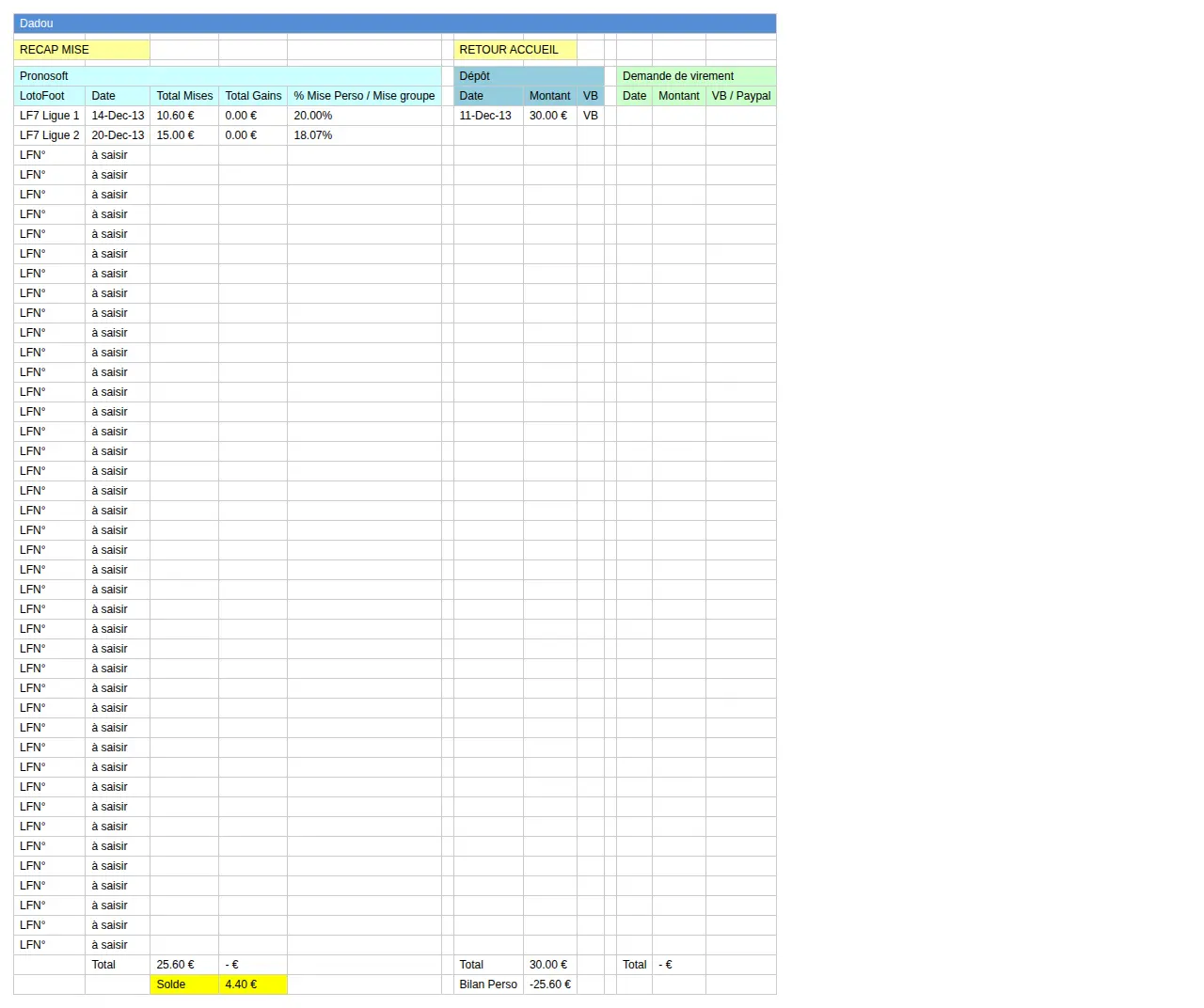Viewport: 1204px width, 1008px height.
Task: Click the 10.60 € mise cell
Action: [x=184, y=116]
